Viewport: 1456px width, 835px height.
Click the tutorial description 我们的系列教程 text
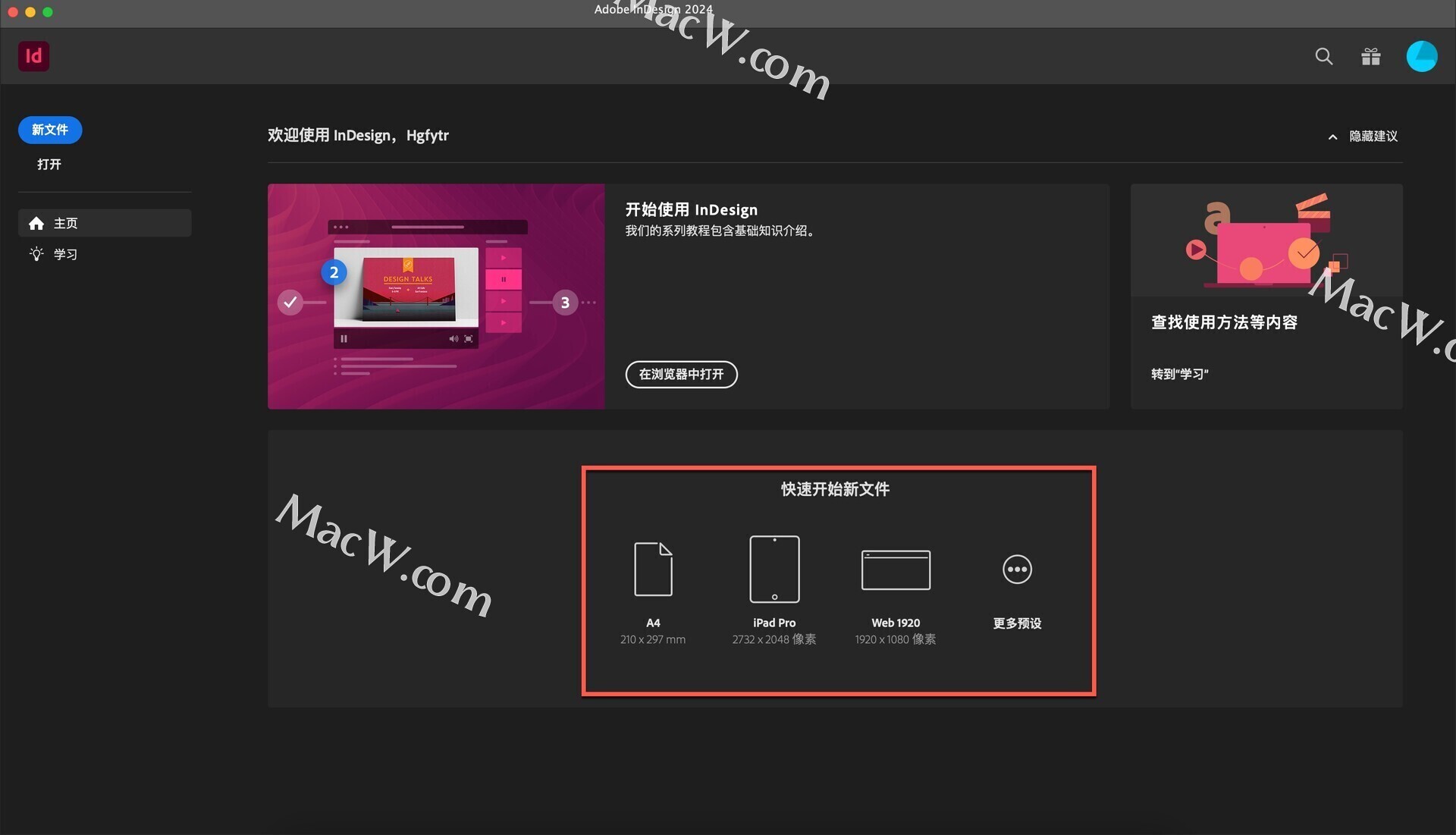pos(721,231)
